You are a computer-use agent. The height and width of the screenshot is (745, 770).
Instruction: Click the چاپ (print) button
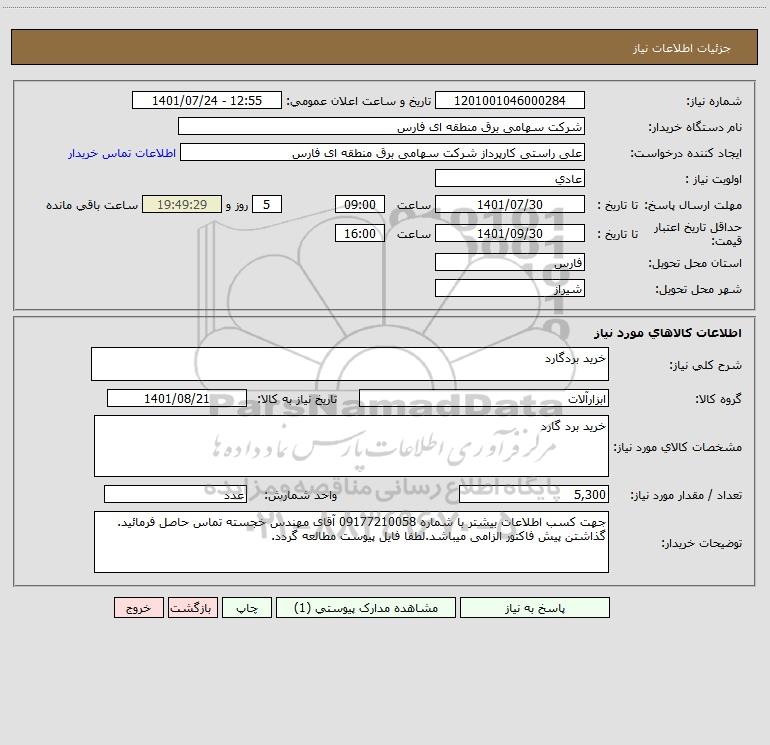pos(247,607)
